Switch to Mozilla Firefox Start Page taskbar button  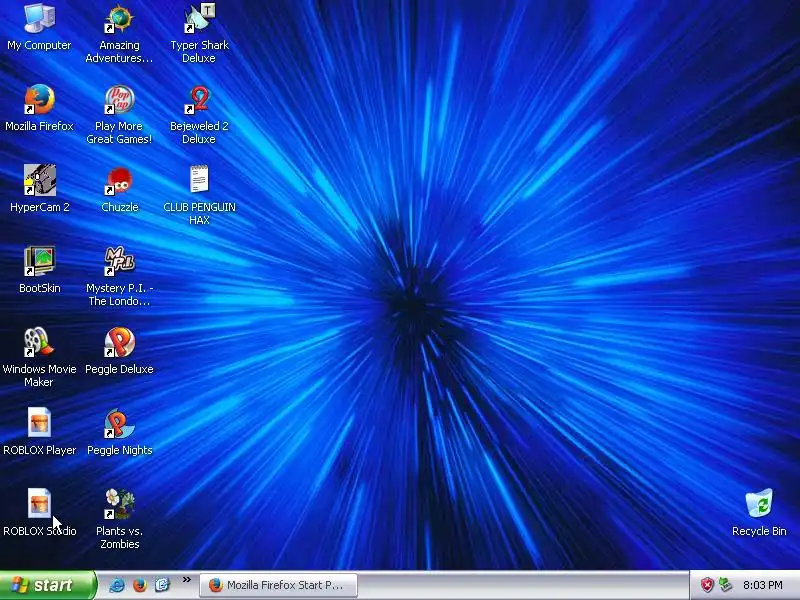(x=279, y=585)
